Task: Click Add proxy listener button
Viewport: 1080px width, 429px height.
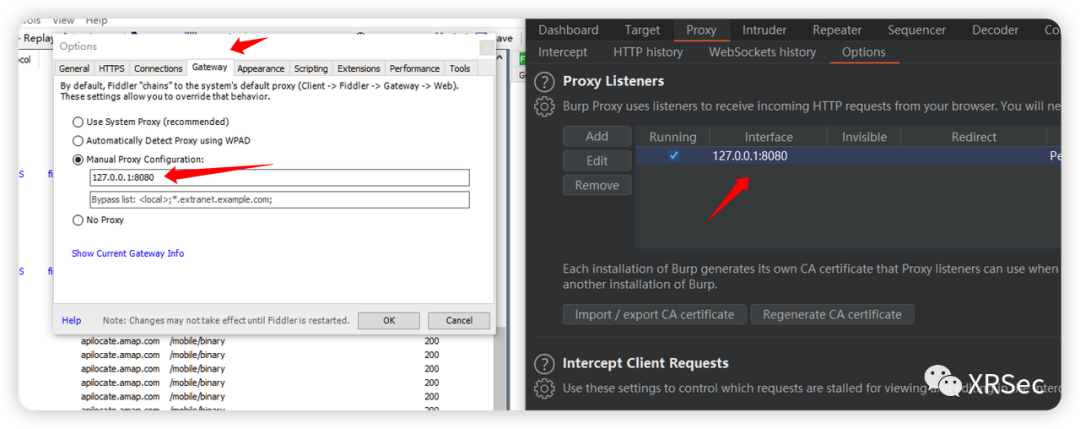Action: pyautogui.click(x=596, y=136)
